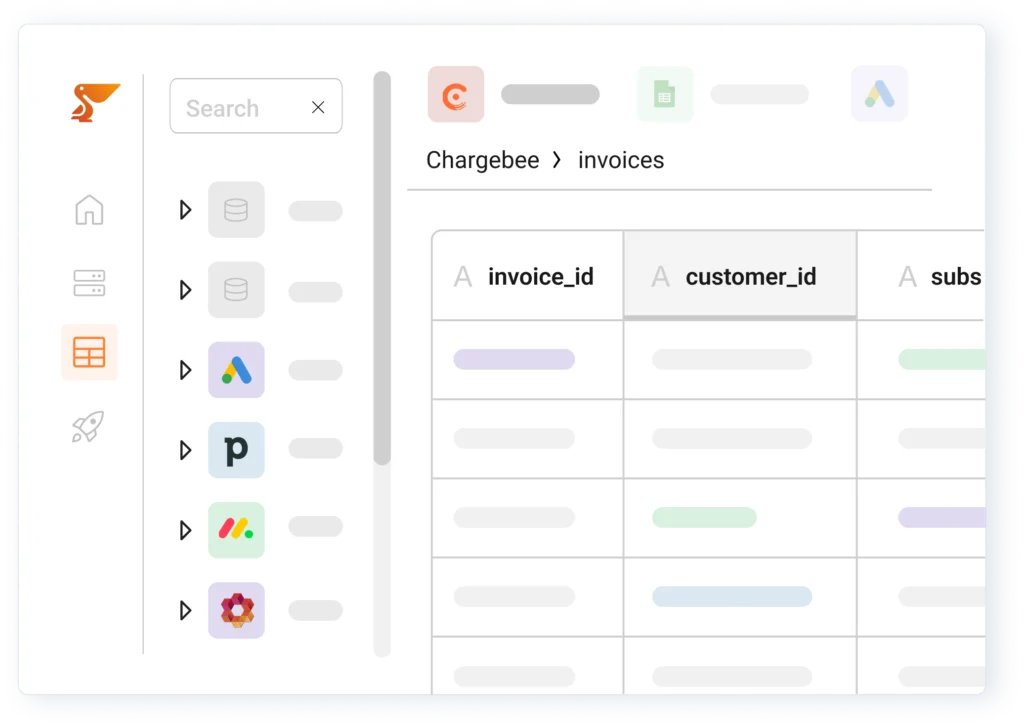1024x727 pixels.
Task: Select the Google Ads icon in list
Action: [236, 370]
